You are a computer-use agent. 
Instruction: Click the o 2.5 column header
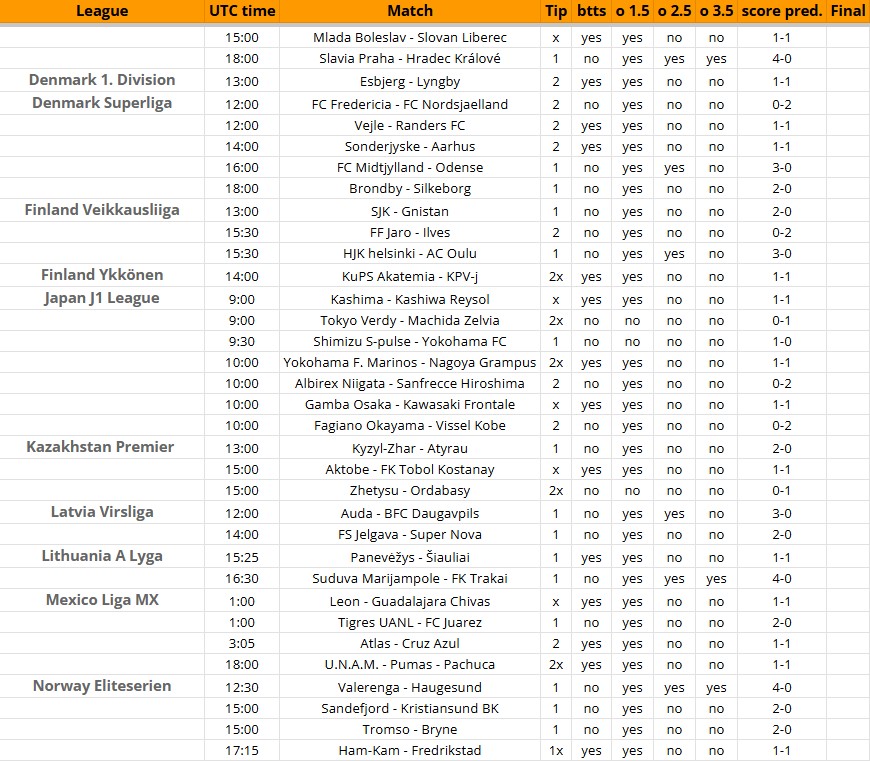pyautogui.click(x=675, y=11)
